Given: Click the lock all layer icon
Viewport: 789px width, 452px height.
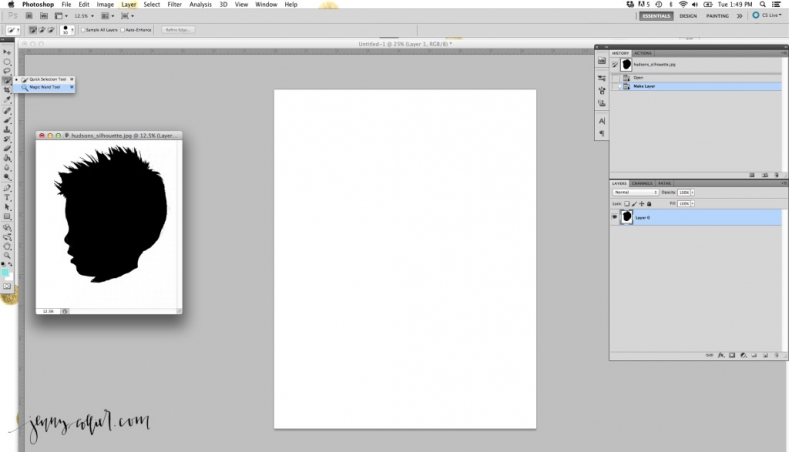Looking at the screenshot, I should click(649, 203).
